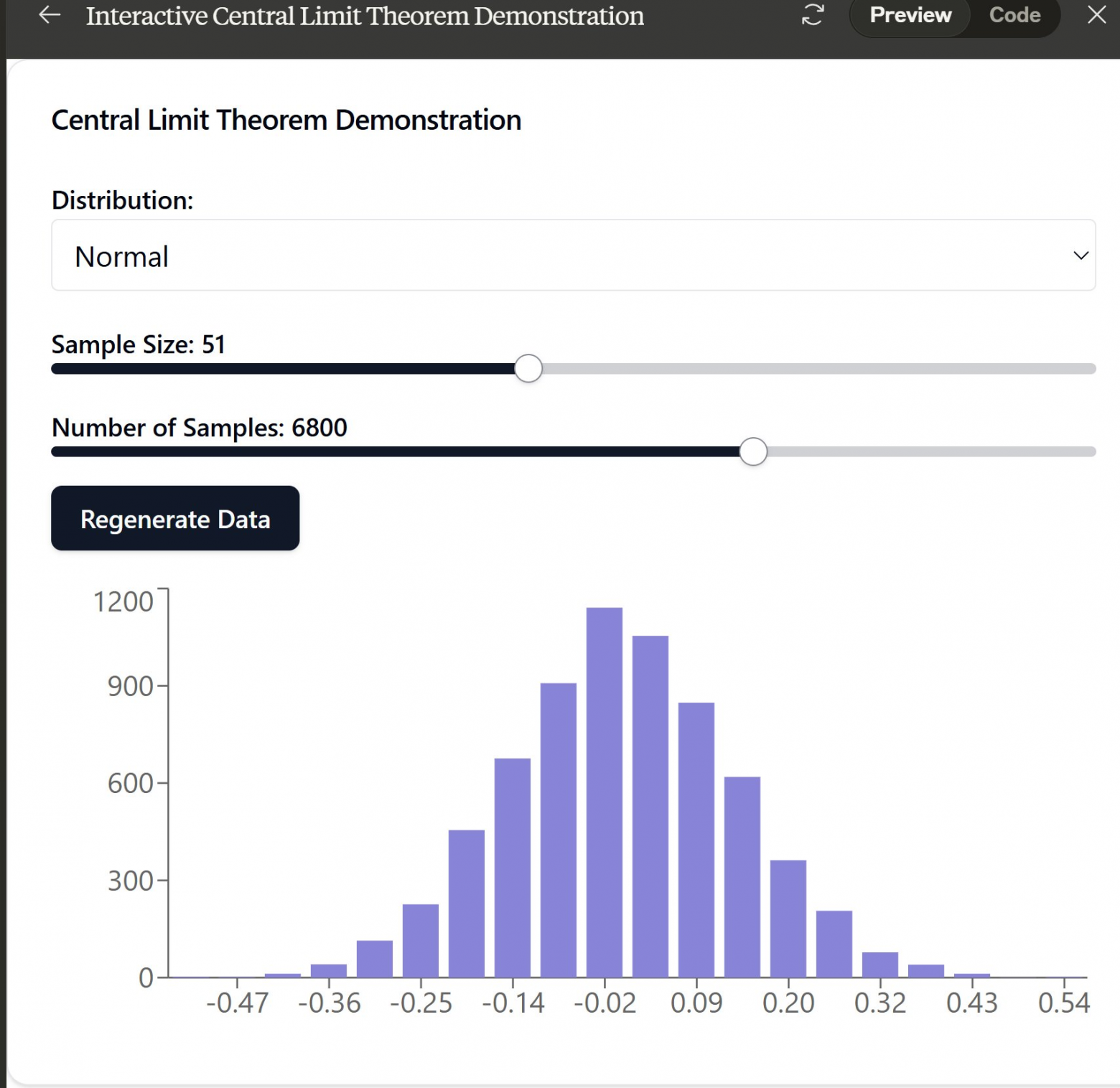Click the histogram bar above 0.20
Image resolution: width=1120 pixels, height=1088 pixels.
[788, 919]
